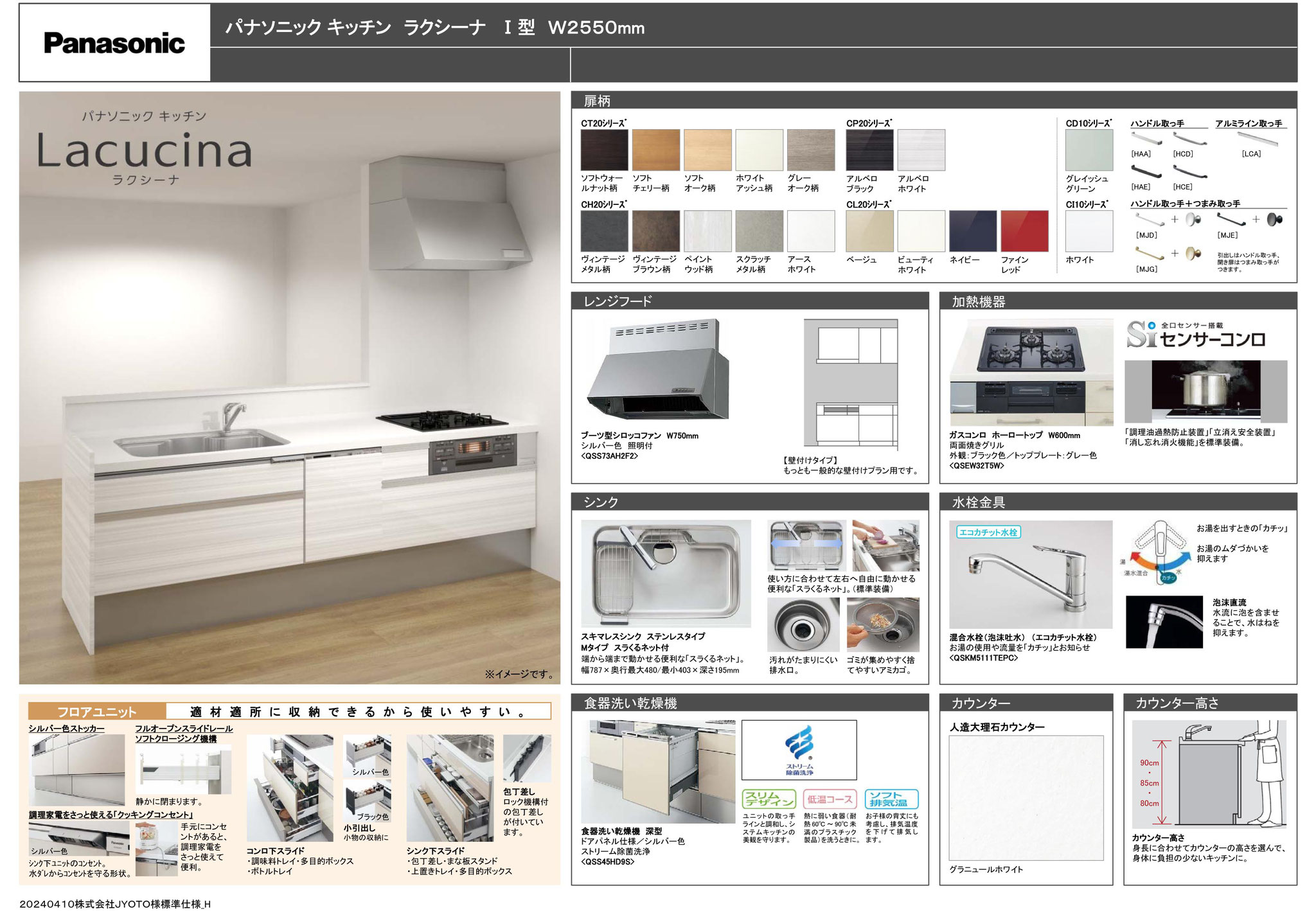Pick the グレイッシュグリーン swatch
The height and width of the screenshot is (911, 1316).
coord(1089,150)
